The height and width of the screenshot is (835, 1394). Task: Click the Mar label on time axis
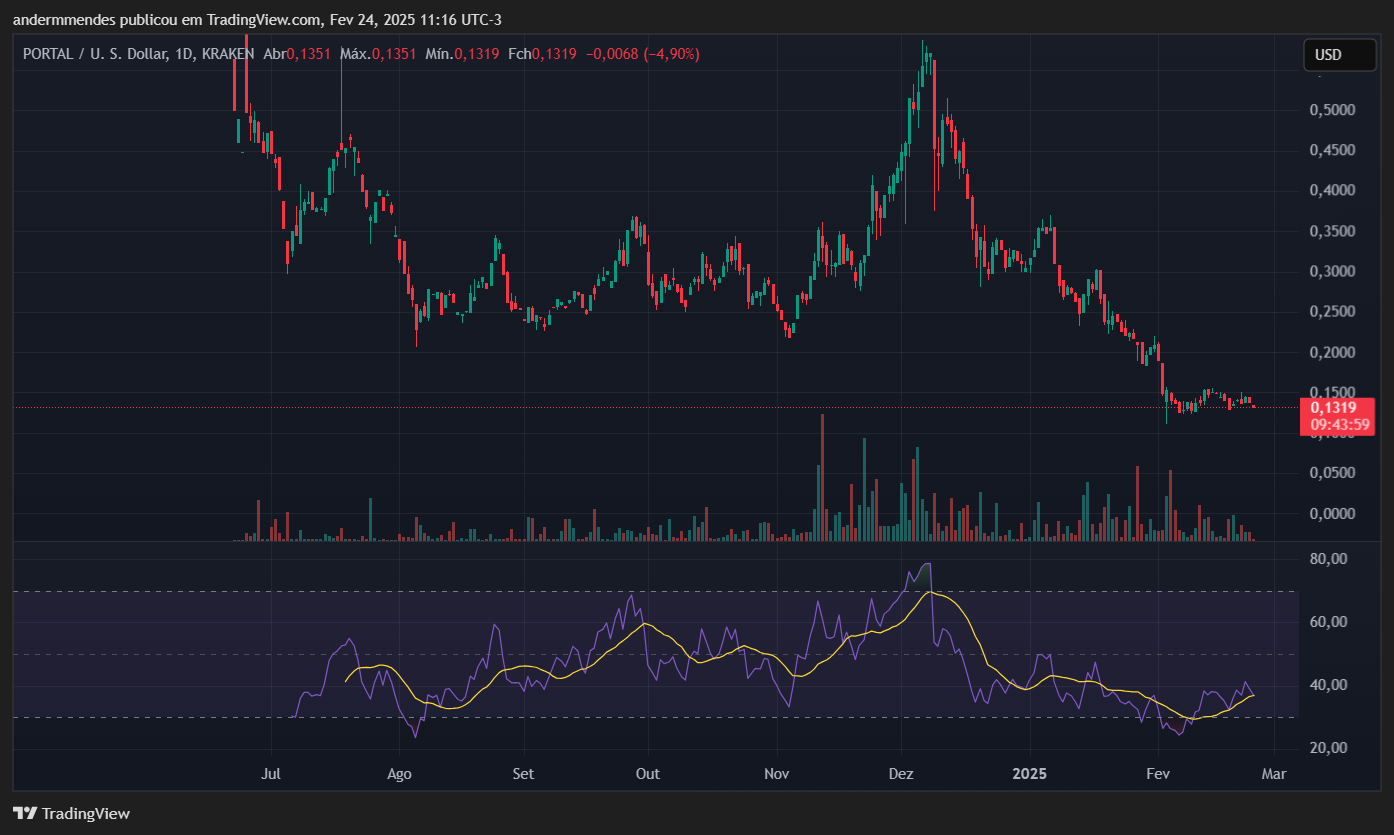coord(1273,774)
